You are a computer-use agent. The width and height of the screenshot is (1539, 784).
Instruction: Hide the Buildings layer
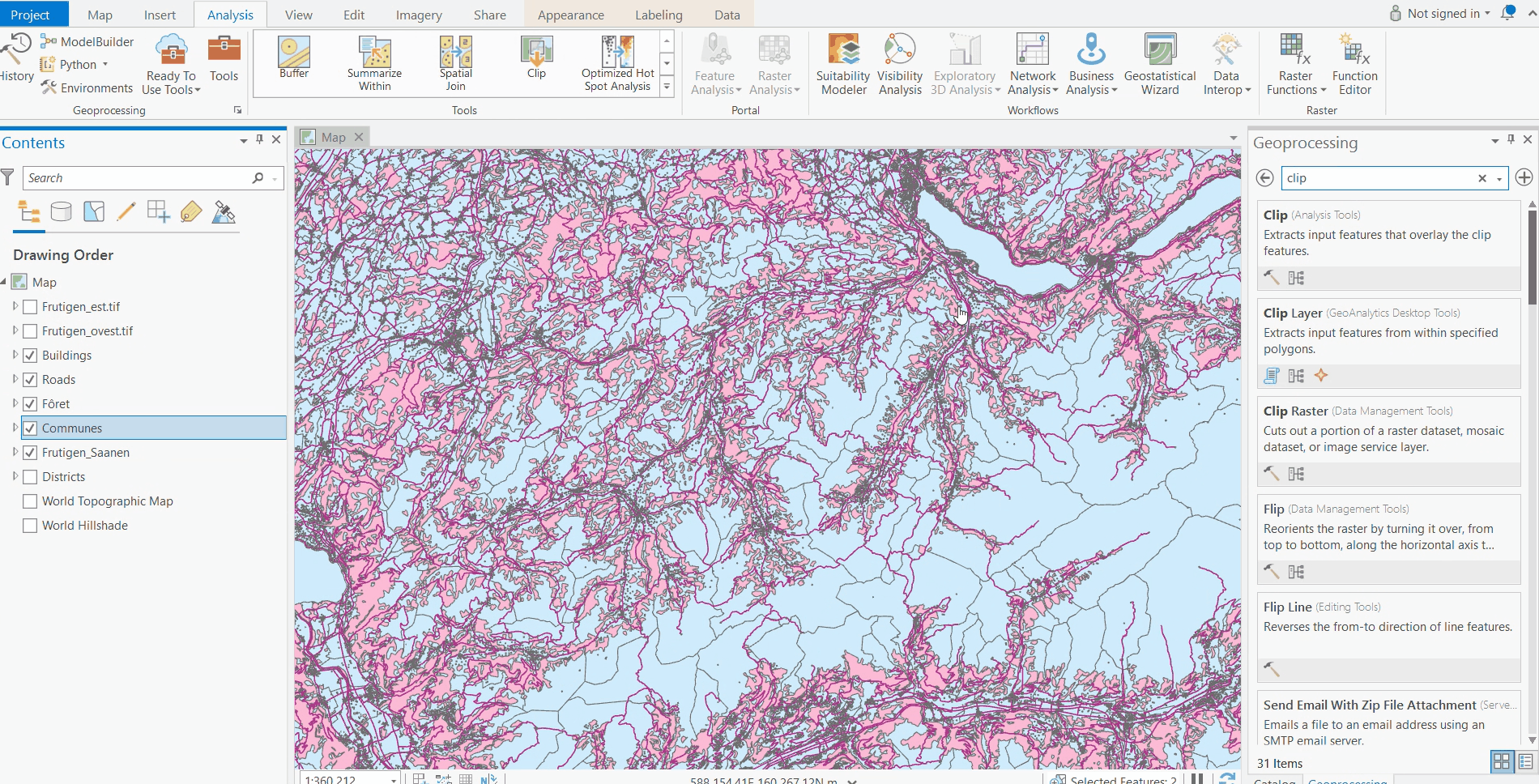(30, 356)
